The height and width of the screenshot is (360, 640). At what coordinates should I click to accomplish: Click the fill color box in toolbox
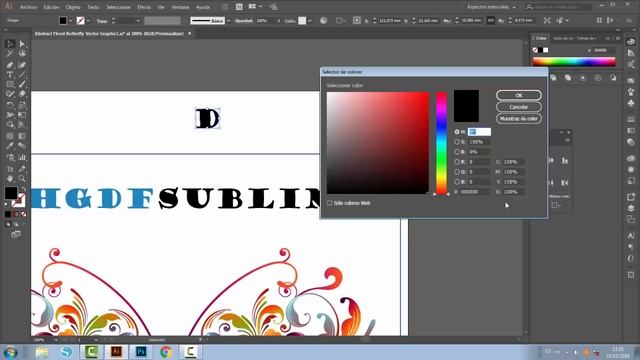tap(11, 193)
